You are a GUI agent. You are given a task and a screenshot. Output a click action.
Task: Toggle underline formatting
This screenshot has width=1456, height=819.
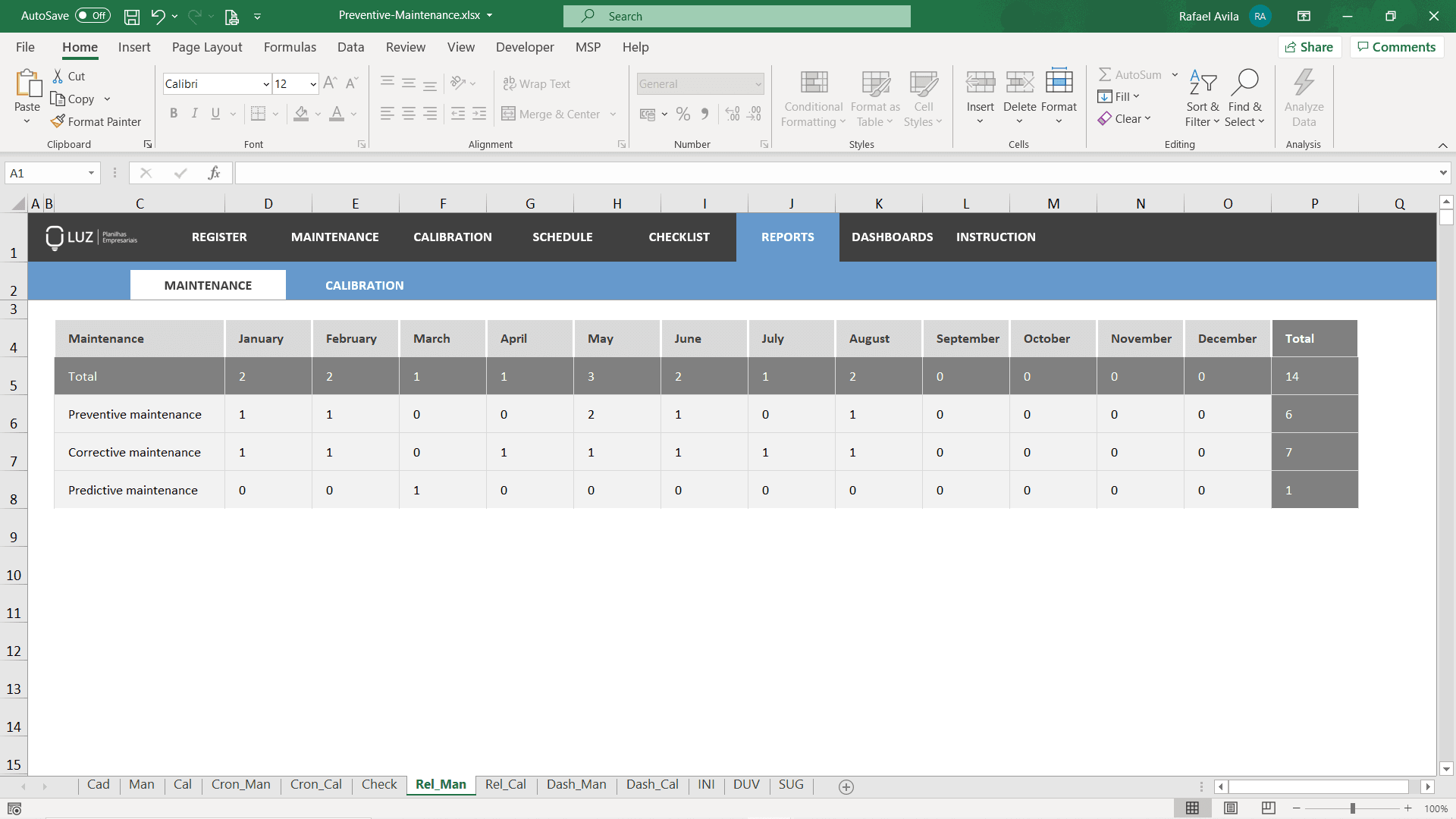[215, 113]
